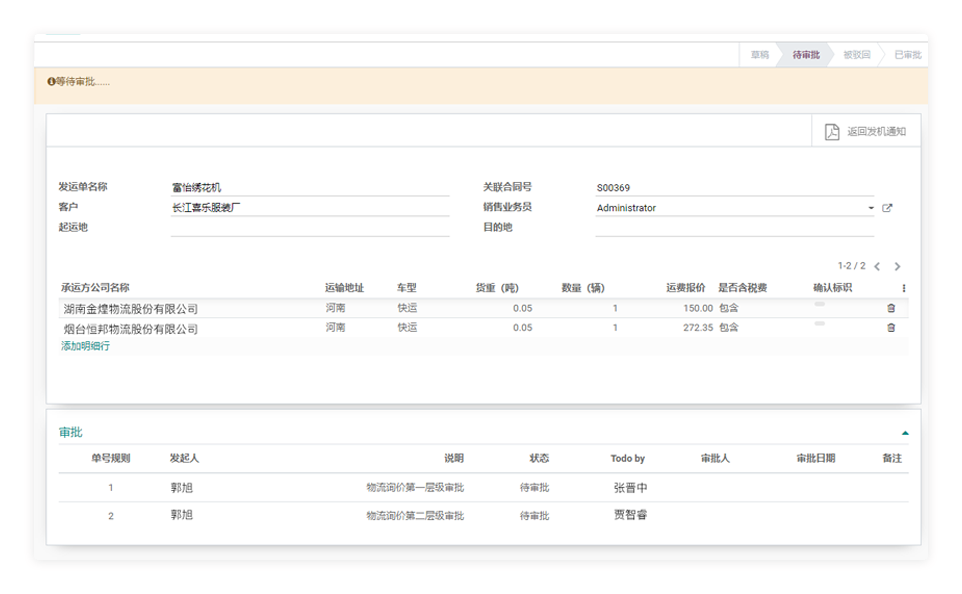
Task: Select the 草稿 status stage
Action: 760,55
